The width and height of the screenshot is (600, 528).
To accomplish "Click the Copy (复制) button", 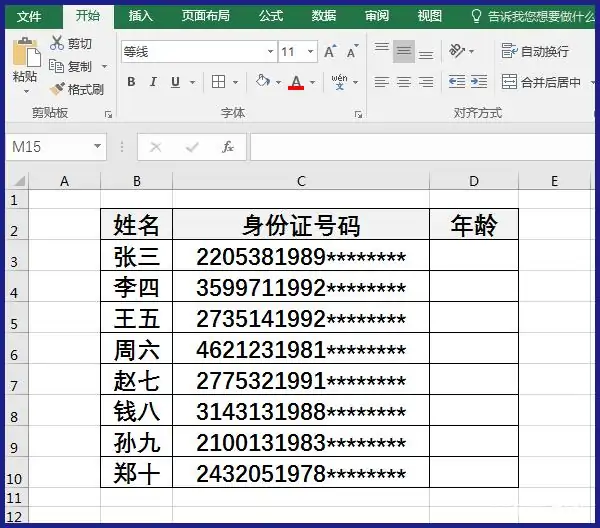I will (71, 66).
